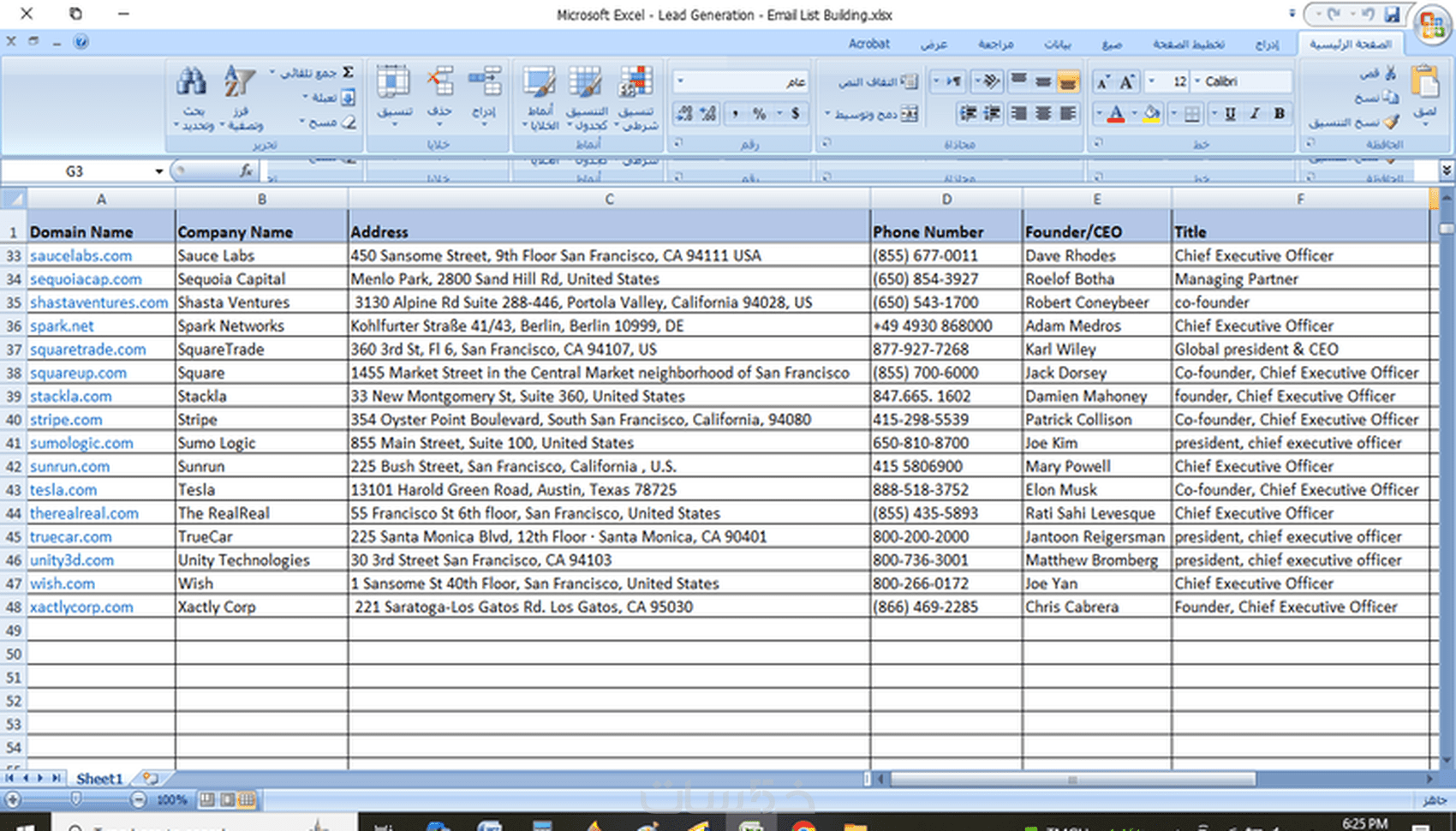The width and height of the screenshot is (1456, 831).
Task: Apply the red font color
Action: point(1115,113)
